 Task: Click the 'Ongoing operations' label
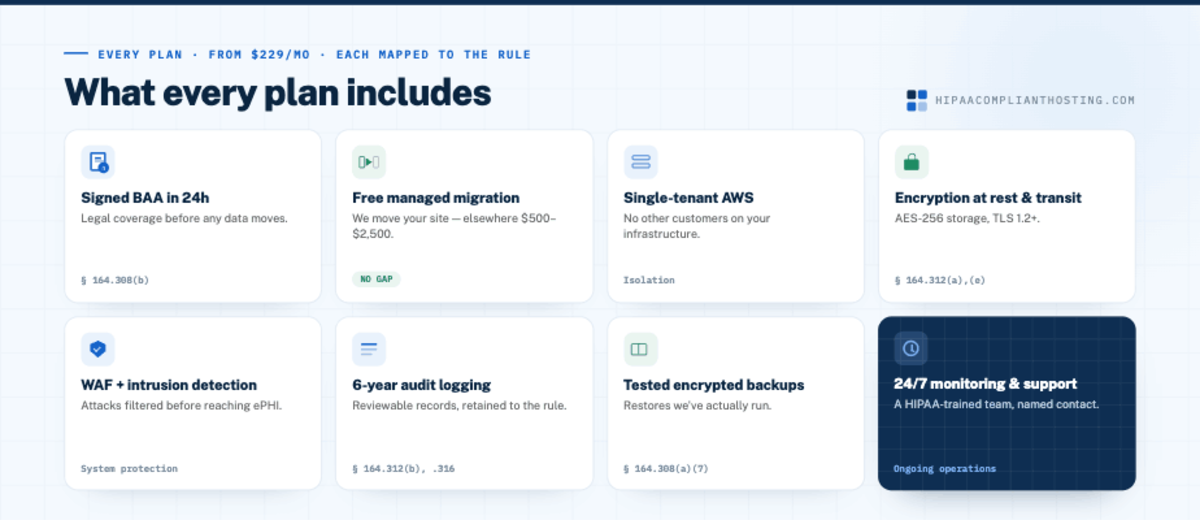click(945, 468)
